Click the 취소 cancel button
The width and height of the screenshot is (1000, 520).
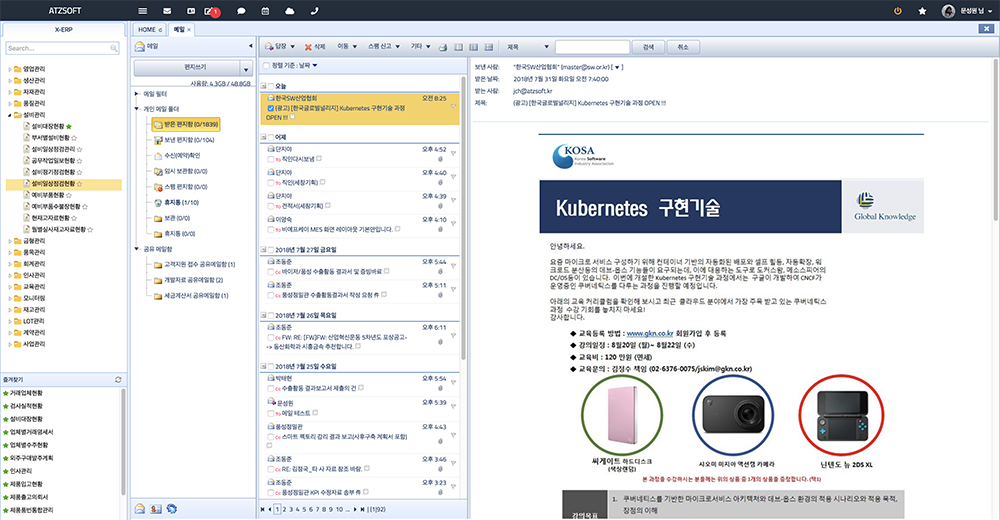tap(683, 47)
